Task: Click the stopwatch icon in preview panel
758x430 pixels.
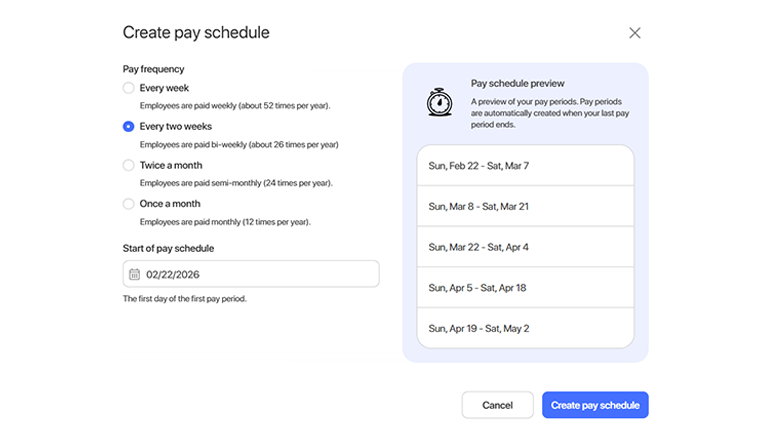Action: [438, 101]
